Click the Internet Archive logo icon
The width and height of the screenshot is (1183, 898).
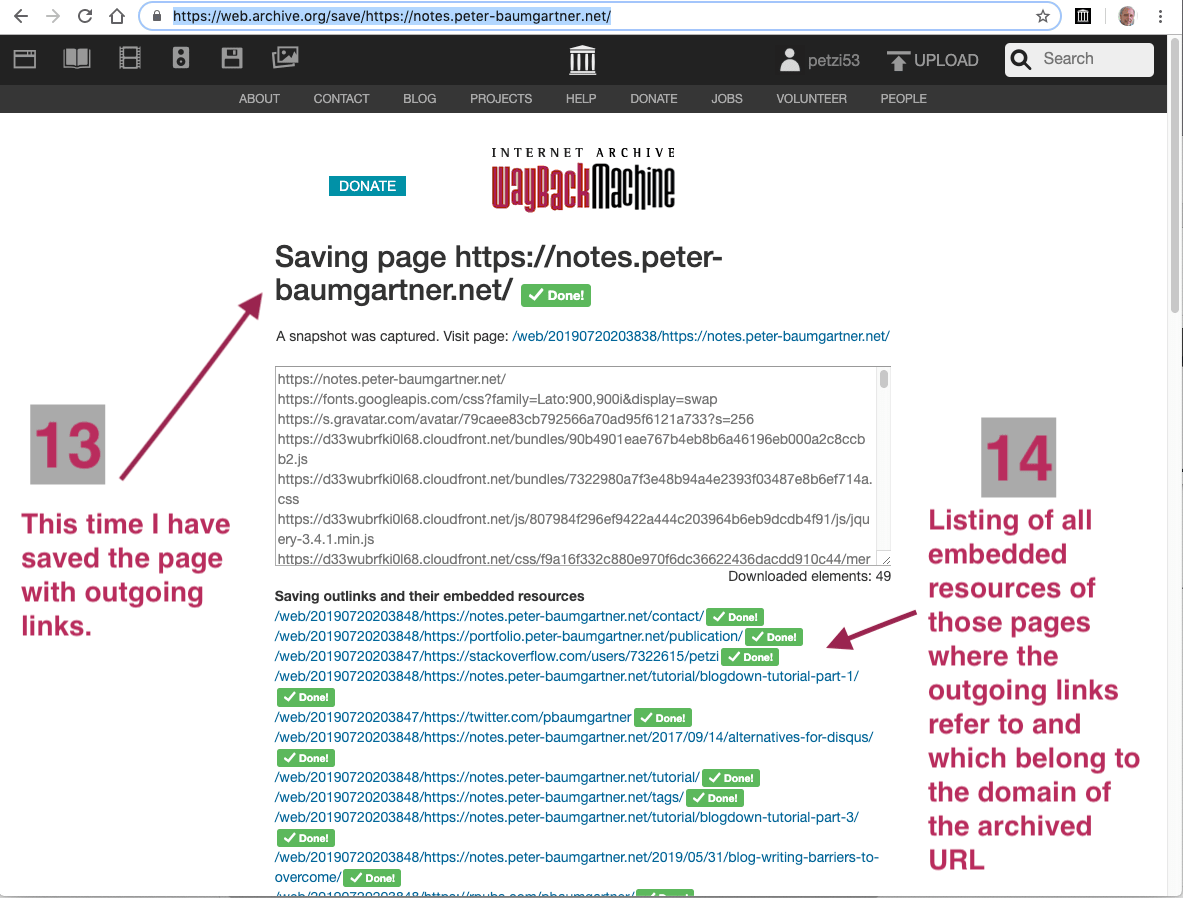[x=582, y=60]
